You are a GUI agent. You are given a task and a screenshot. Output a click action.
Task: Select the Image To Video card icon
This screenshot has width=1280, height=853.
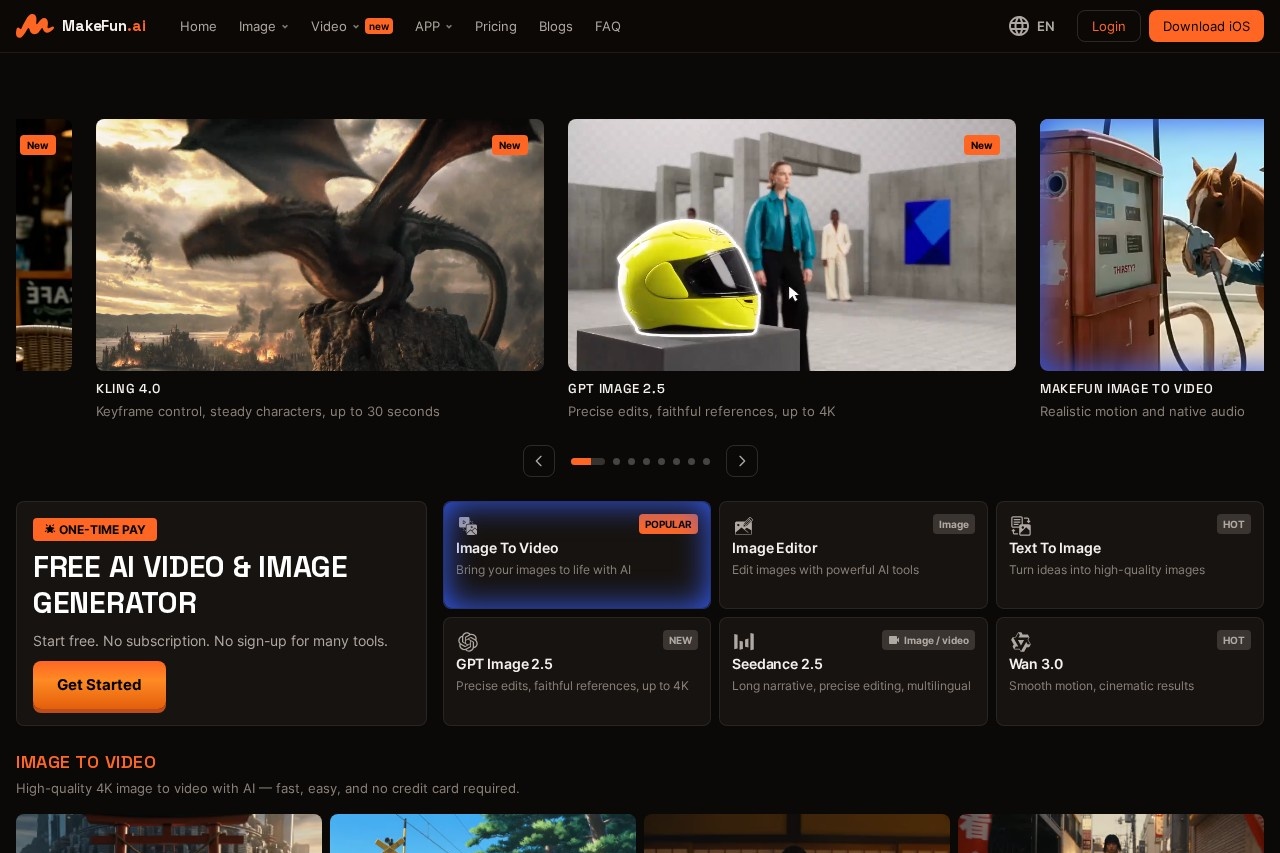[x=467, y=526]
